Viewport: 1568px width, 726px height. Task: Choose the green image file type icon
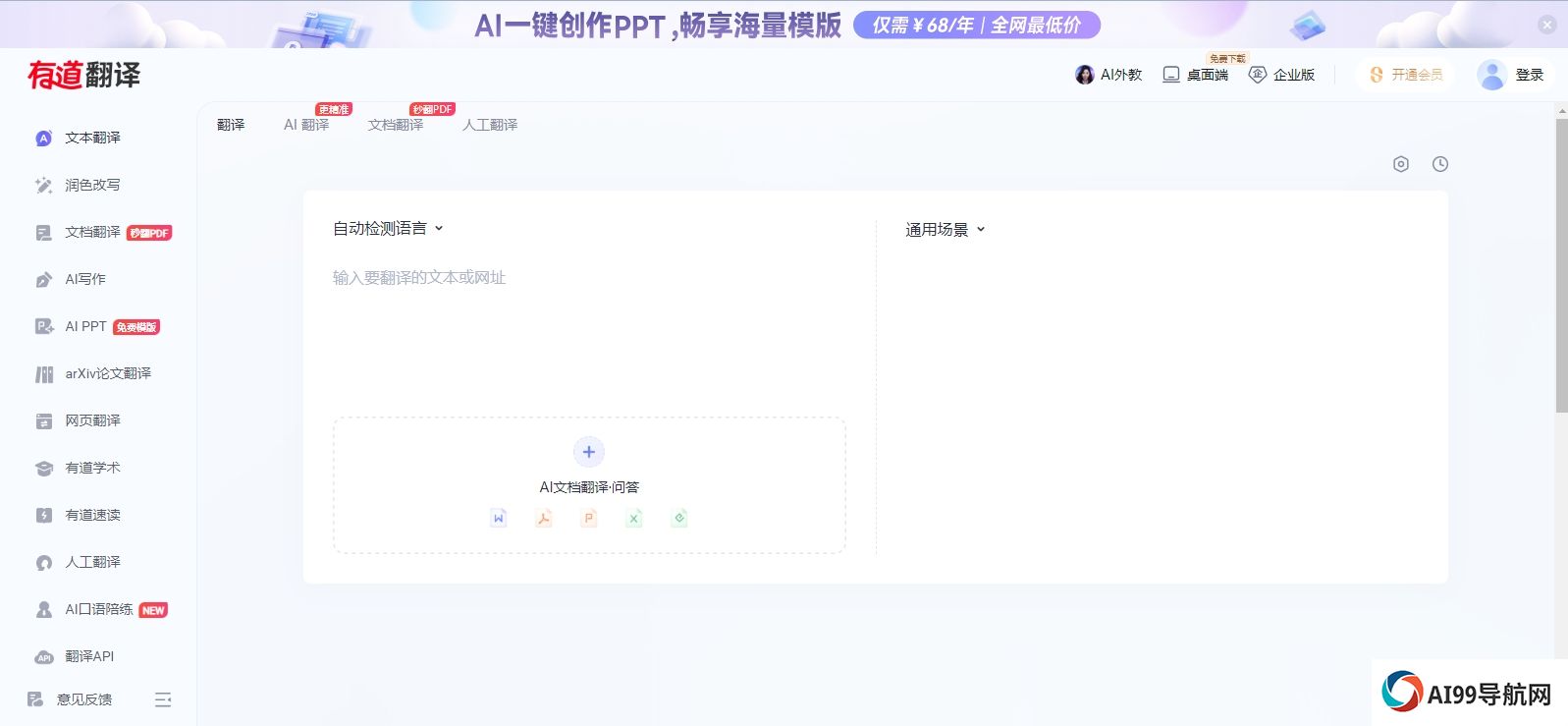pos(679,518)
